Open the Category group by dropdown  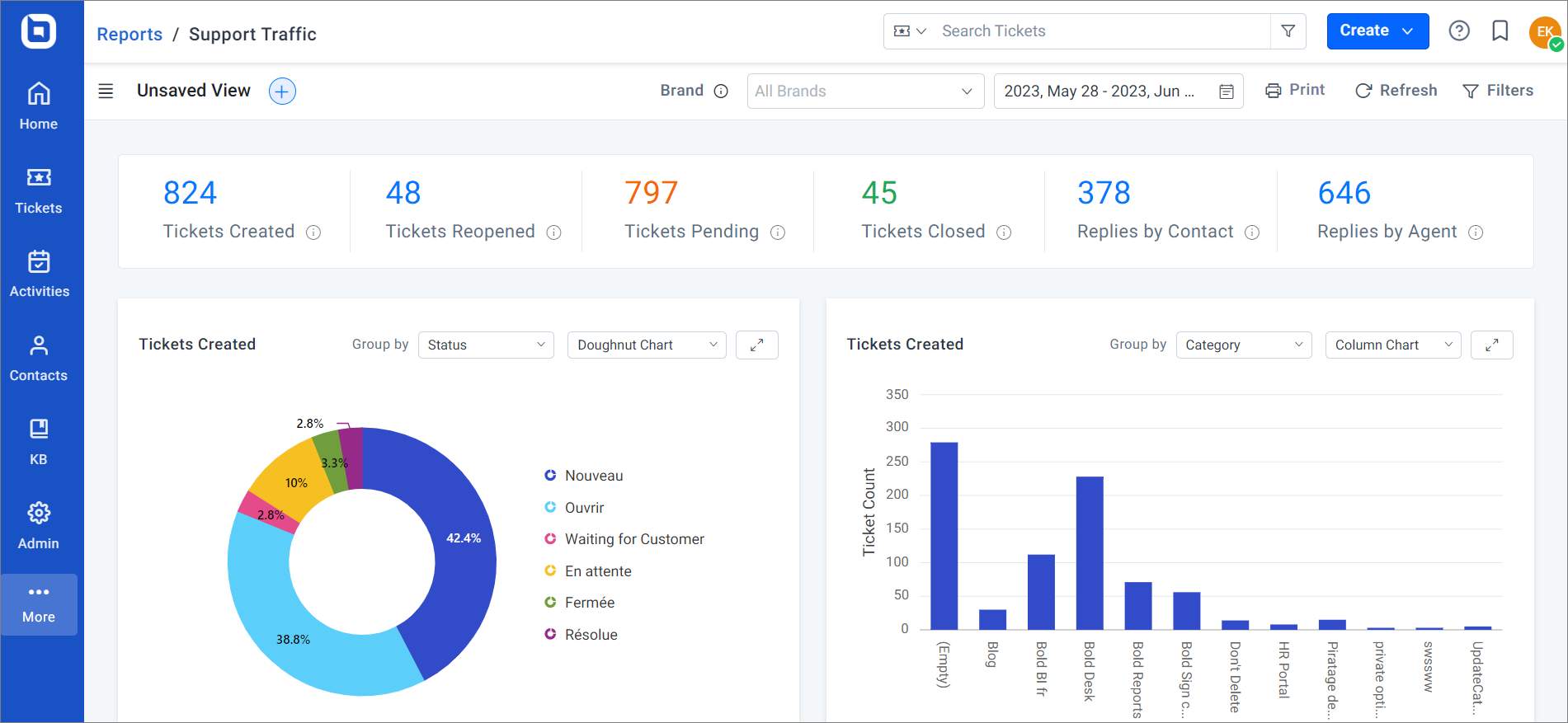(1244, 345)
